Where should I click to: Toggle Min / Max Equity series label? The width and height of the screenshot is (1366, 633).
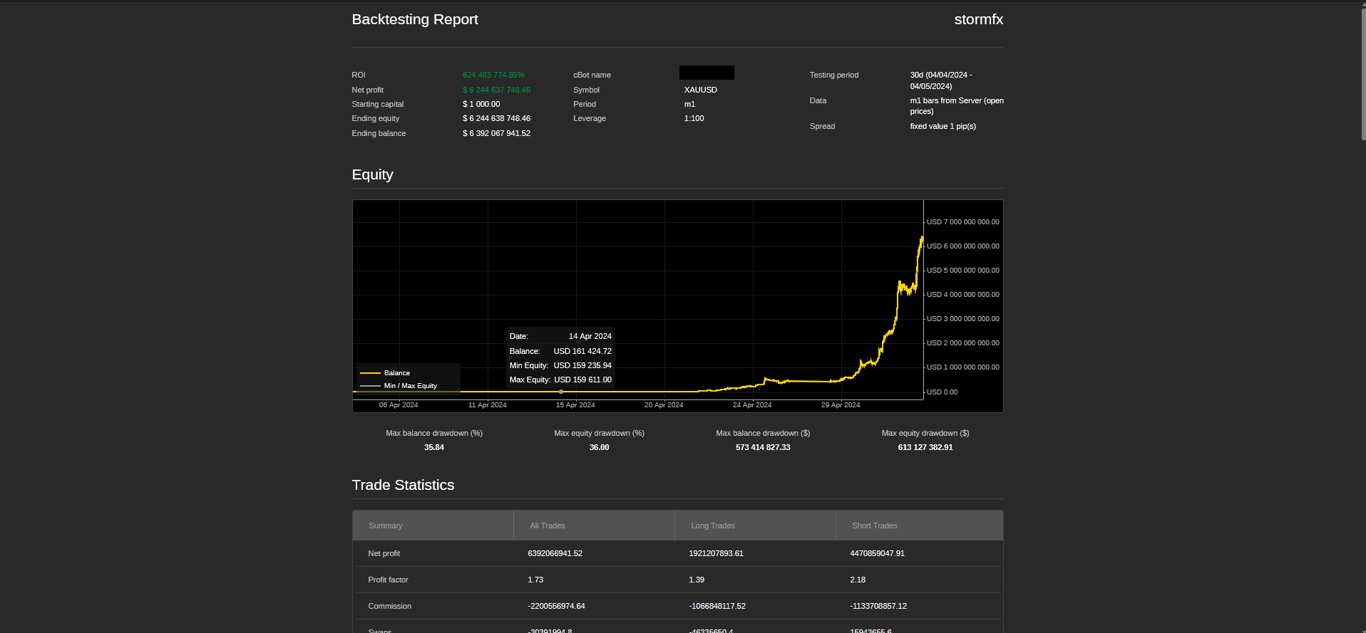[410, 386]
